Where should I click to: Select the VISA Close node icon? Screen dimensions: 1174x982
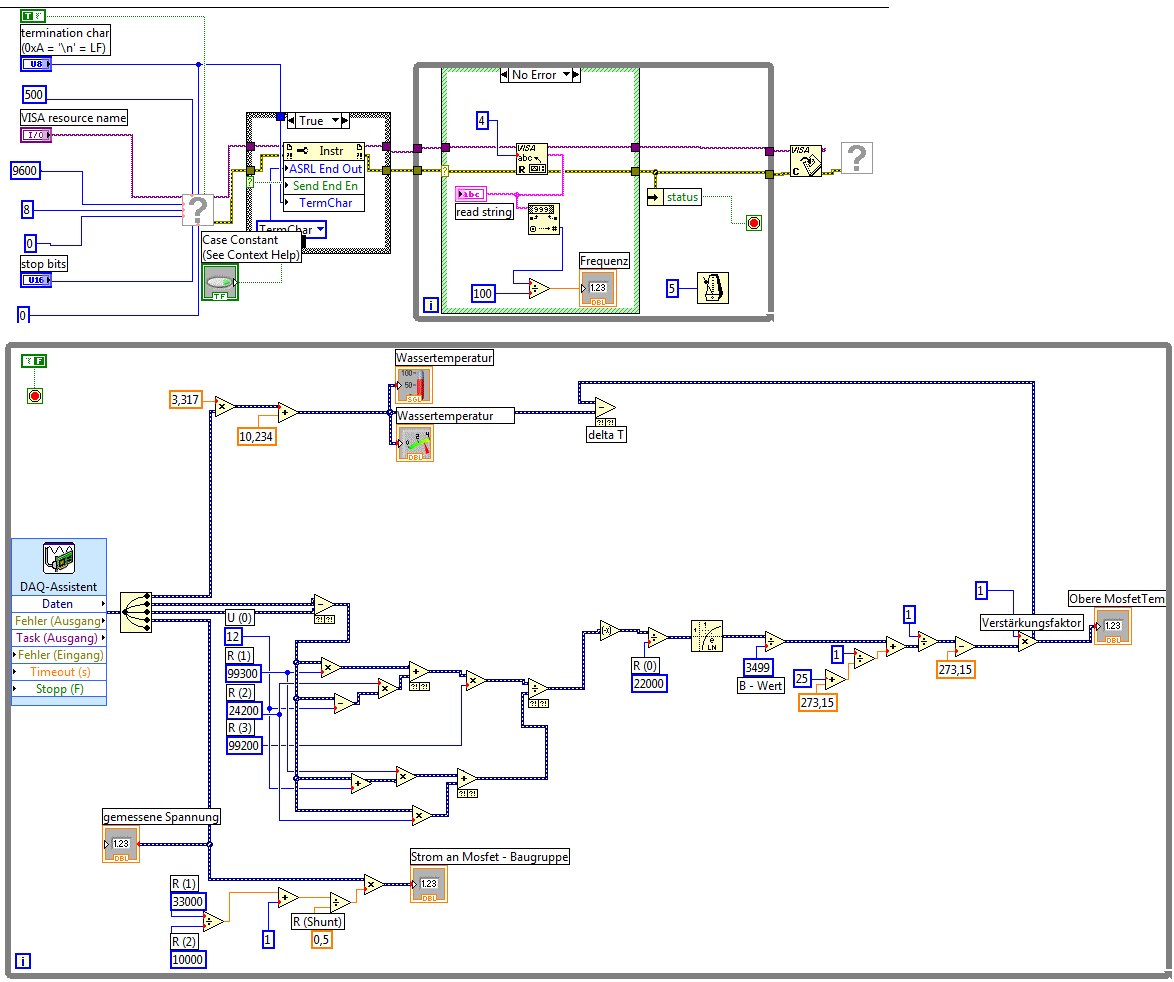[x=806, y=161]
